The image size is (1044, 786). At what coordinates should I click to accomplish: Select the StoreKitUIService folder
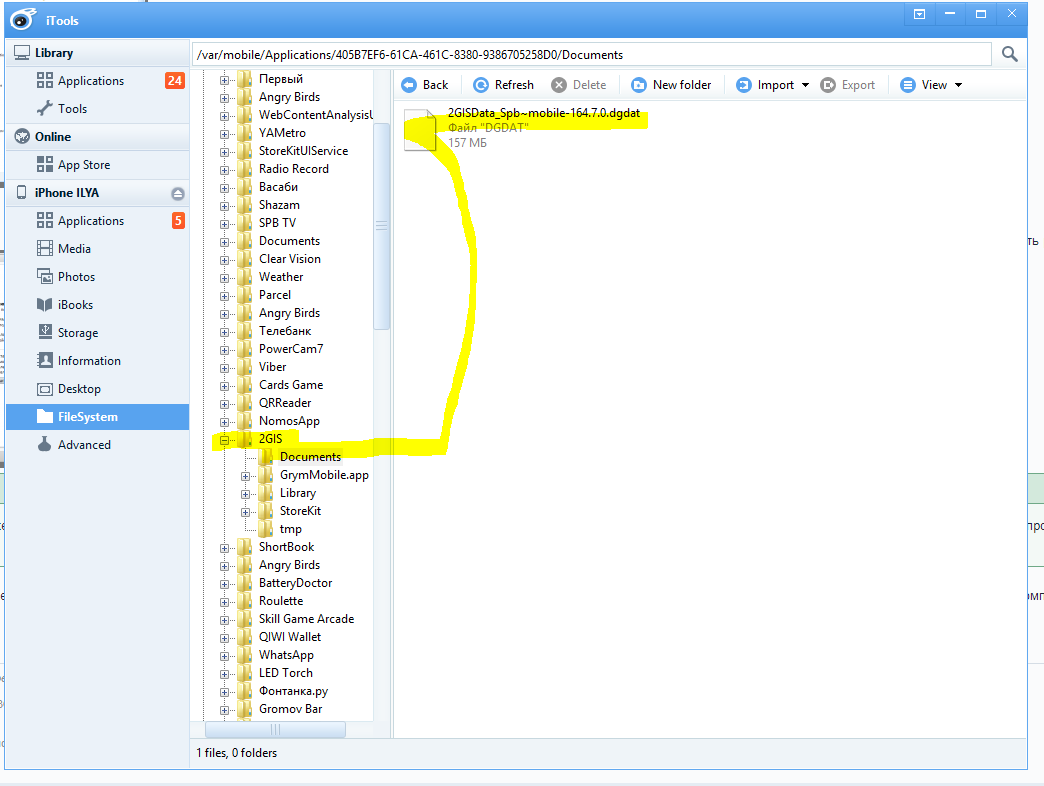303,150
